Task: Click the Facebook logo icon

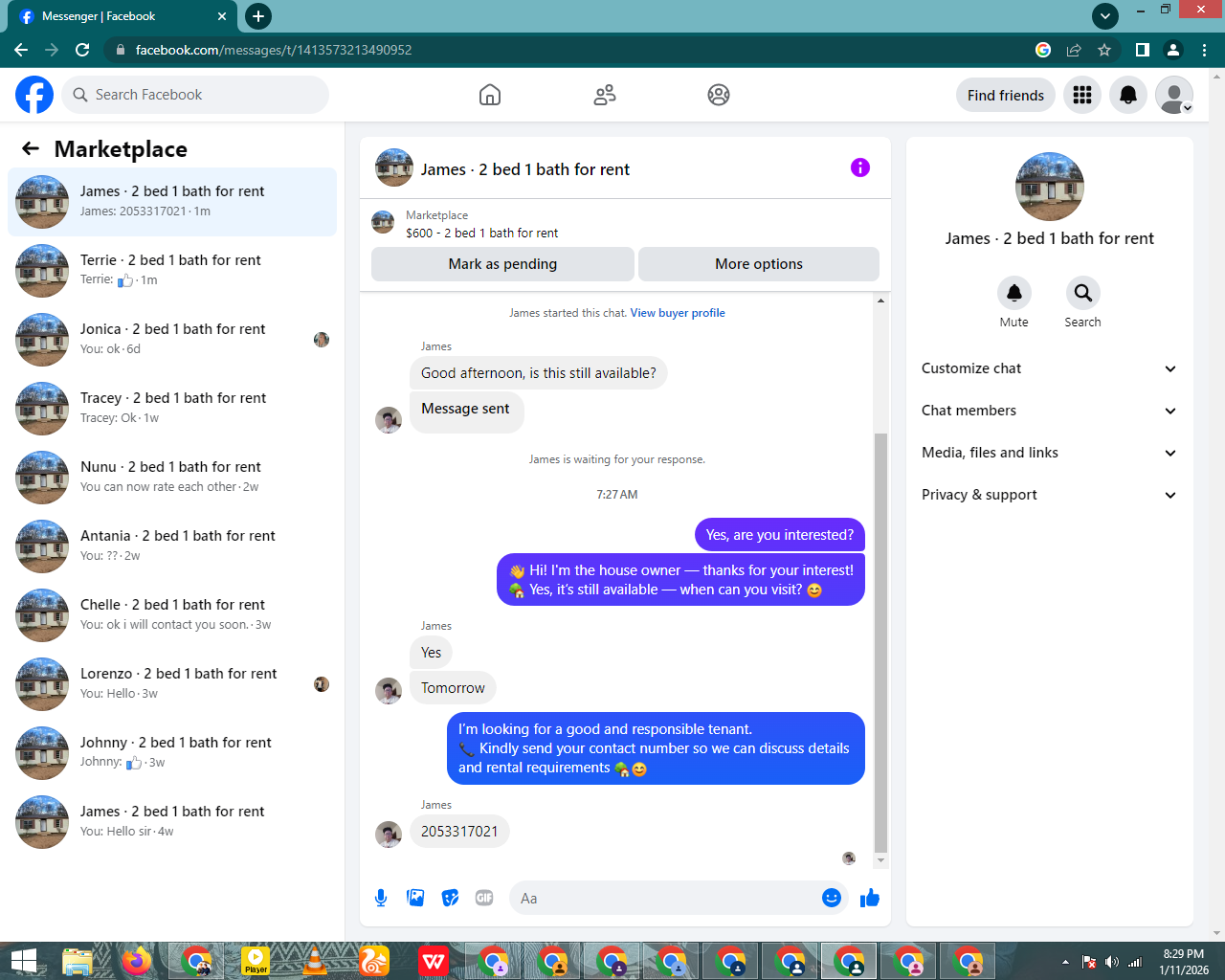Action: click(x=34, y=95)
